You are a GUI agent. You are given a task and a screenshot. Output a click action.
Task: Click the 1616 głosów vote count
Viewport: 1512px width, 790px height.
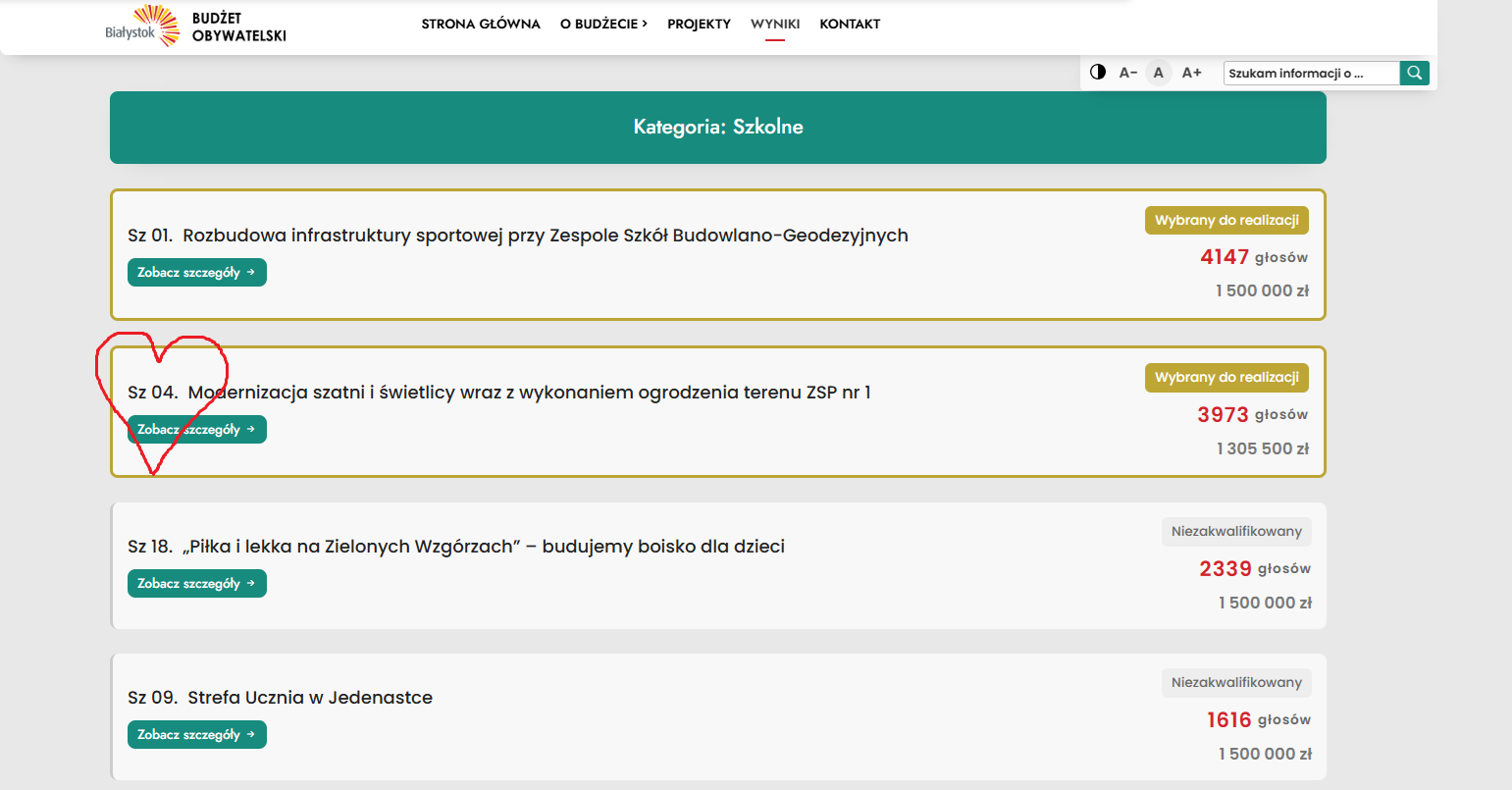pyautogui.click(x=1259, y=720)
